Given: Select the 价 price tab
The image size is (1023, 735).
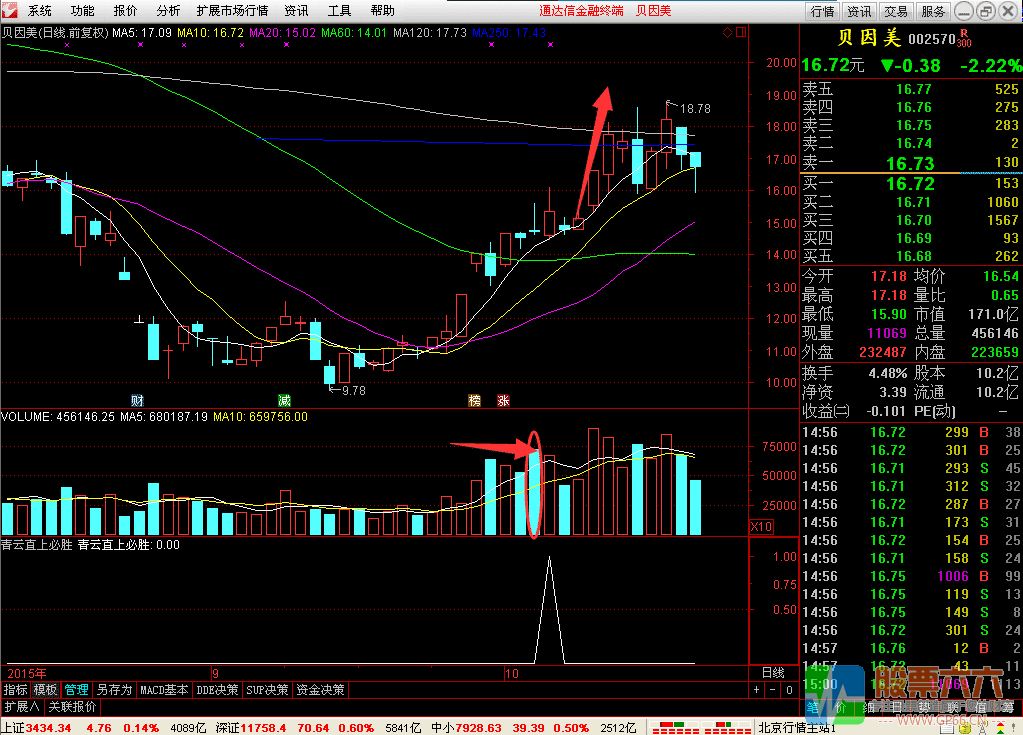Looking at the screenshot, I should [840, 707].
